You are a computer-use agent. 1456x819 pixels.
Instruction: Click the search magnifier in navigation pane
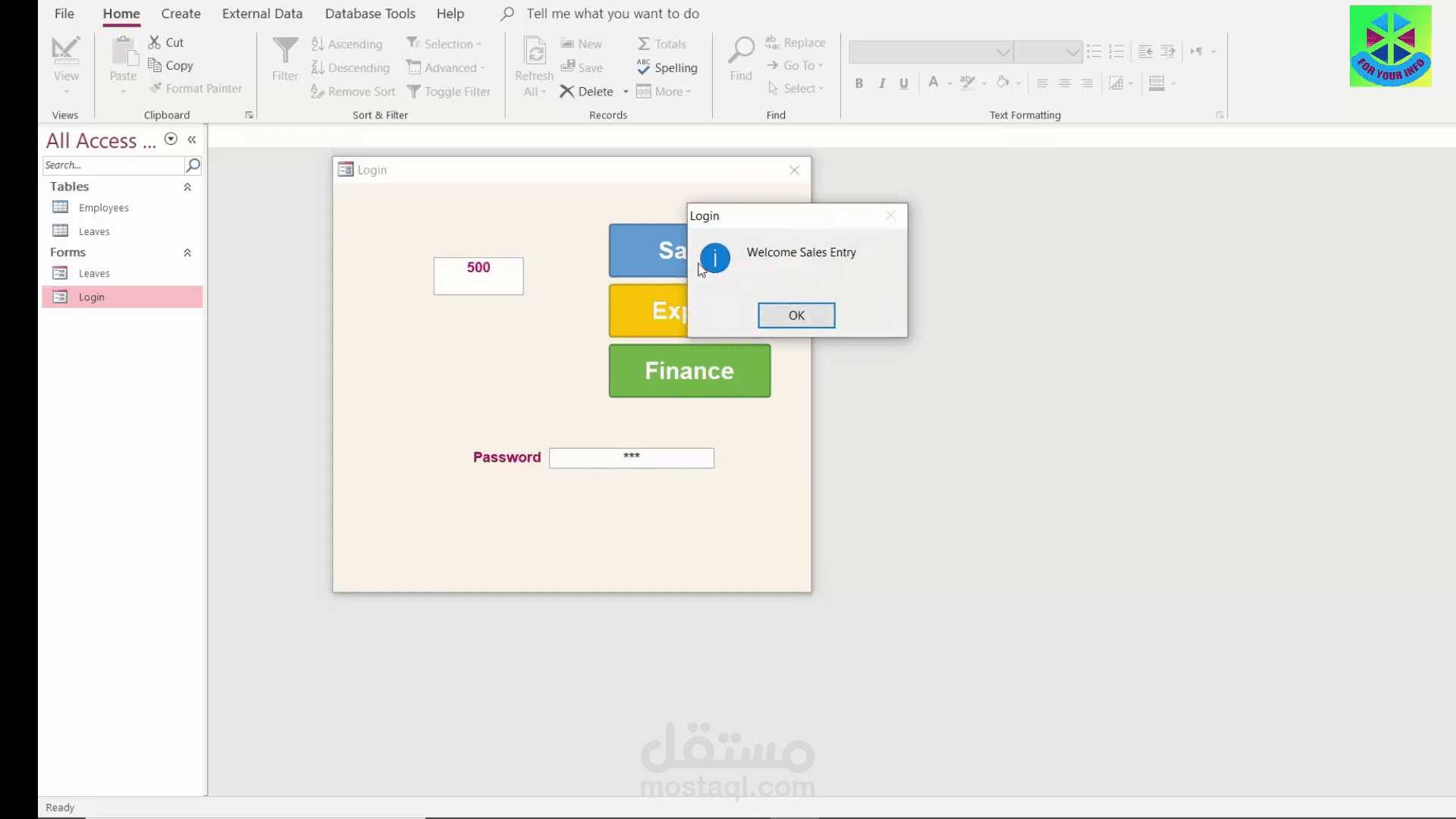pyautogui.click(x=193, y=165)
